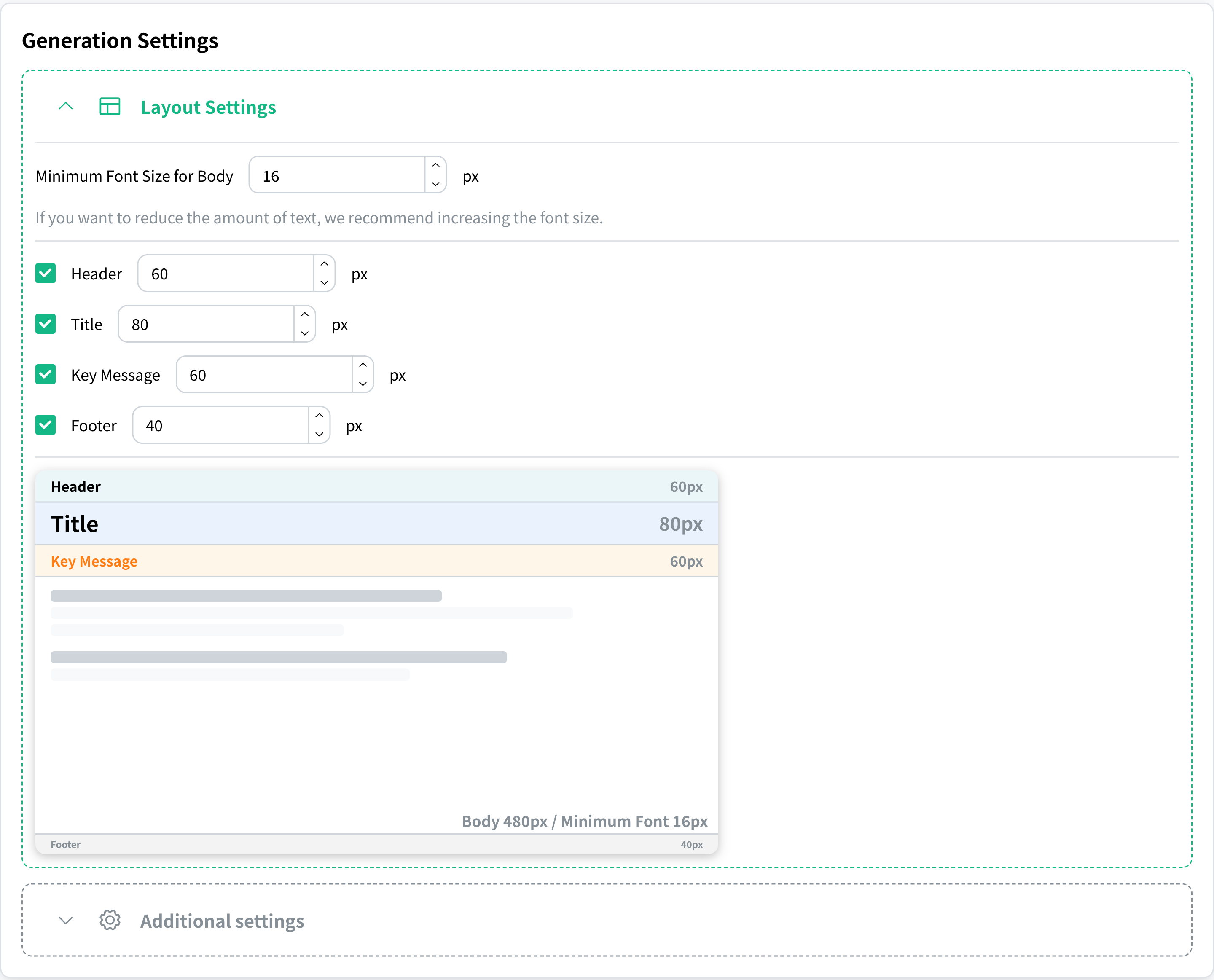This screenshot has width=1214, height=980.
Task: Increase Title height using up arrow
Action: click(305, 314)
